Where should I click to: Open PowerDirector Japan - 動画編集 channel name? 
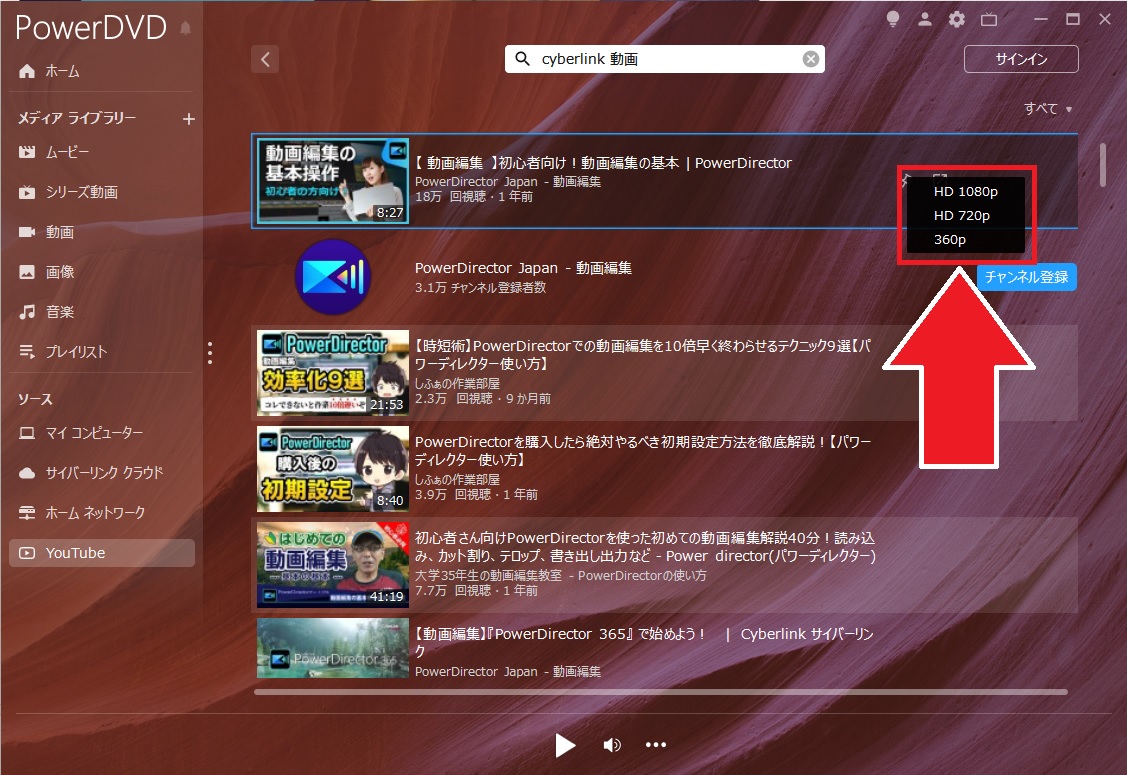tap(523, 268)
